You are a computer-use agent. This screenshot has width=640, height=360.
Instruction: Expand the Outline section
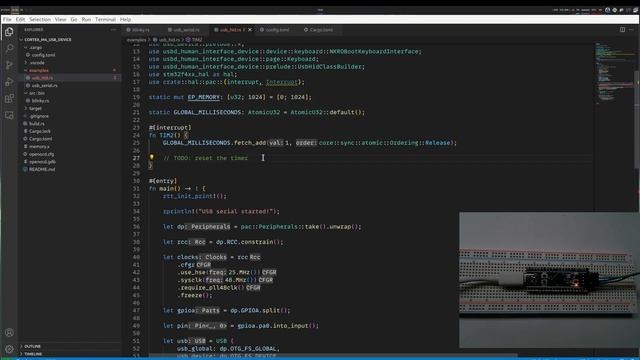pyautogui.click(x=32, y=346)
